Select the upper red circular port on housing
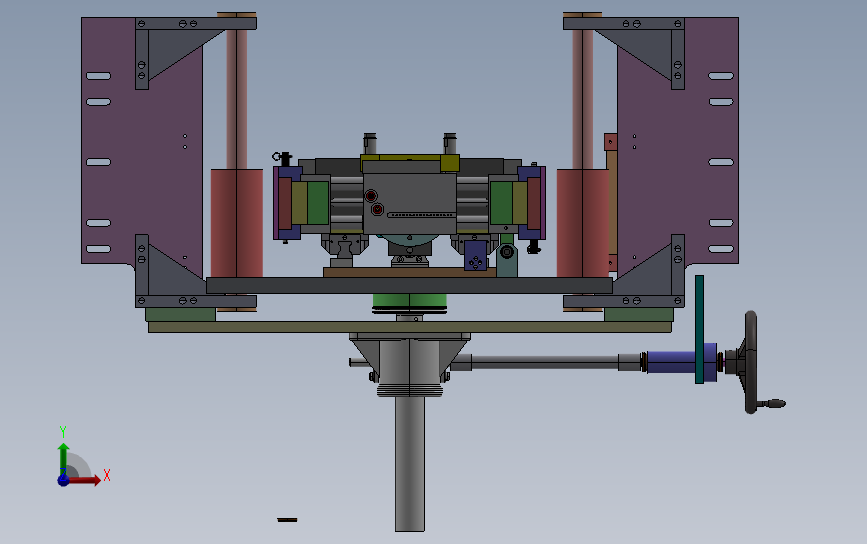This screenshot has height=544, width=867. click(371, 196)
